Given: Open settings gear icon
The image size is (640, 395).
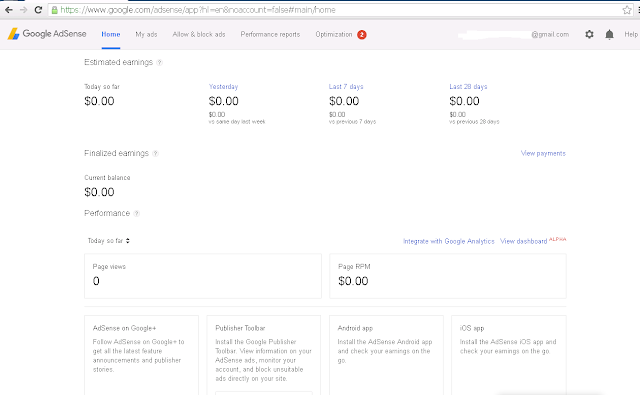Looking at the screenshot, I should click(x=589, y=34).
